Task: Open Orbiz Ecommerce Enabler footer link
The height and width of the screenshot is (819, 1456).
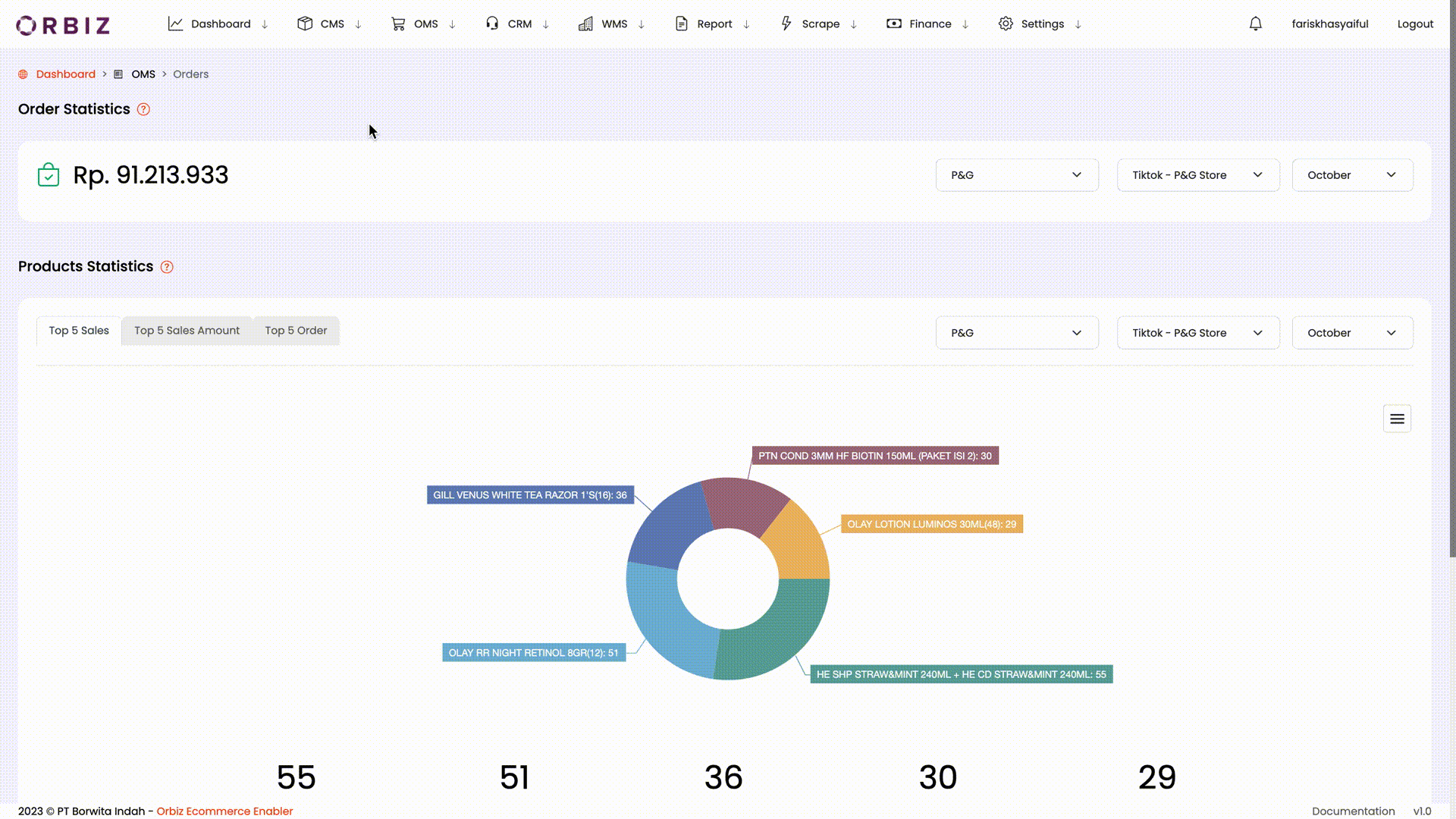Action: 224,811
